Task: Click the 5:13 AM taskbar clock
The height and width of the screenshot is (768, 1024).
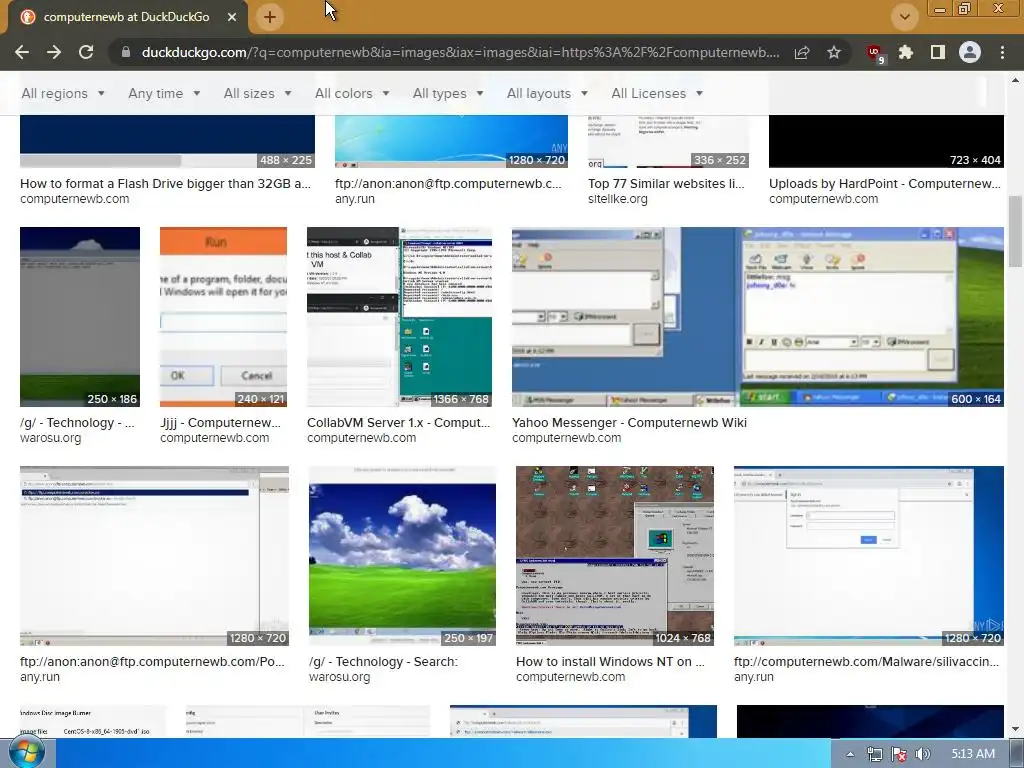Action: coord(972,754)
